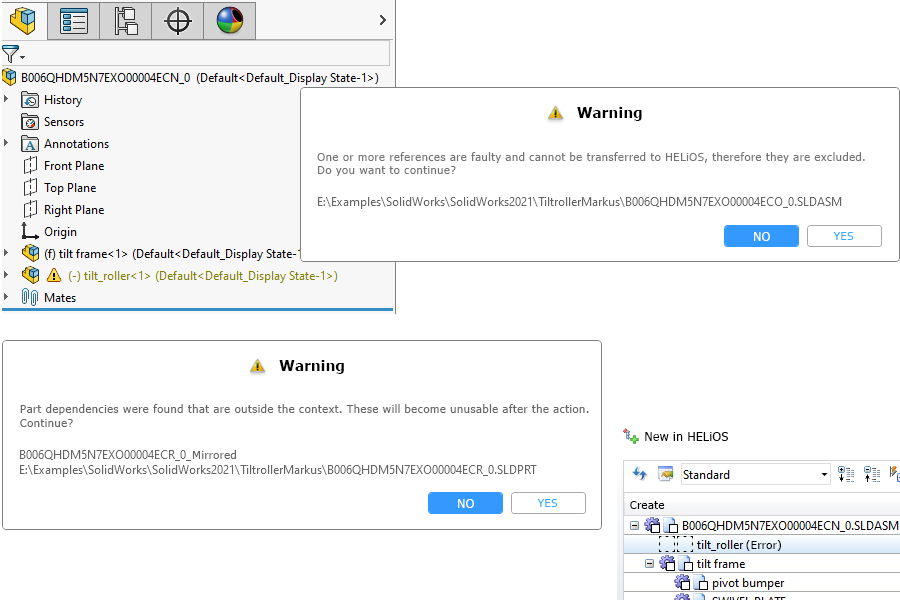Select the Sensors tree item label
The image size is (900, 600).
[64, 122]
